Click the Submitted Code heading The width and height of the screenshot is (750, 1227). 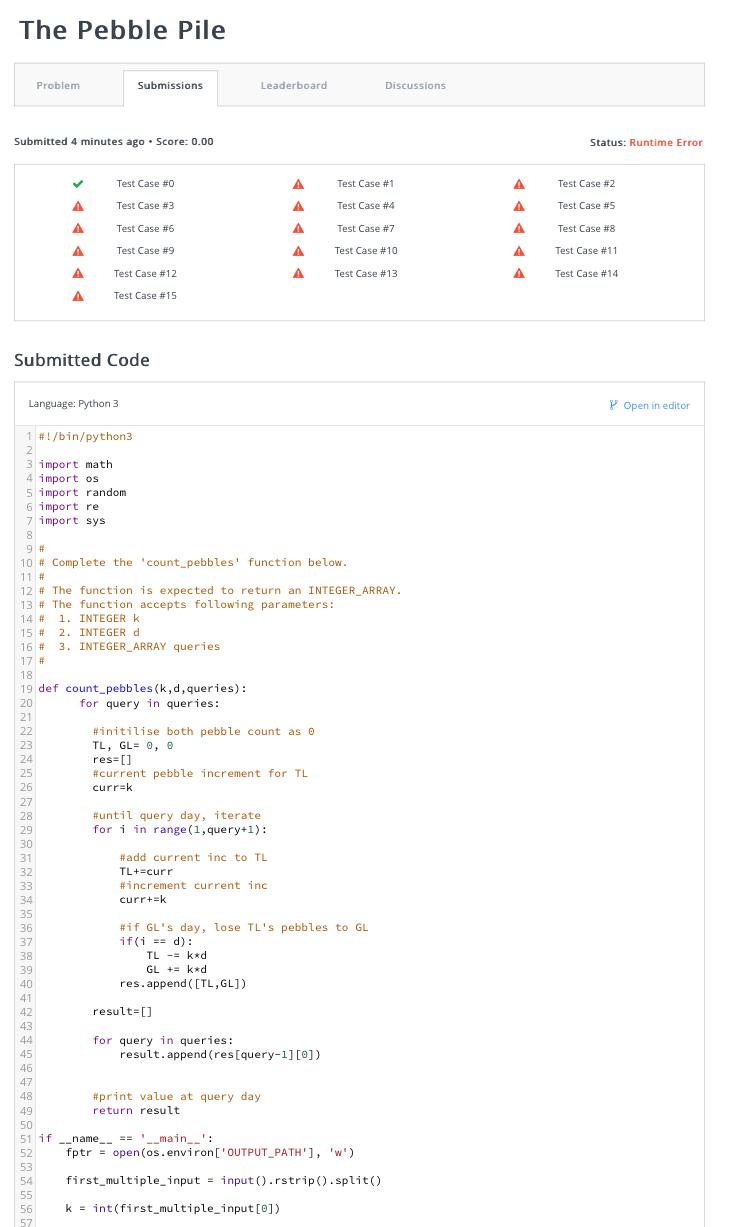tap(82, 360)
